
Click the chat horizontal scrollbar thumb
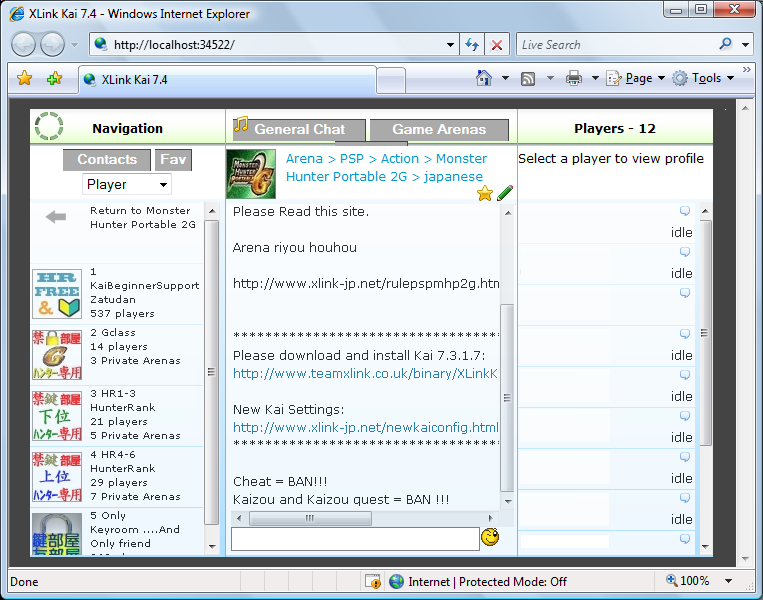(310, 518)
